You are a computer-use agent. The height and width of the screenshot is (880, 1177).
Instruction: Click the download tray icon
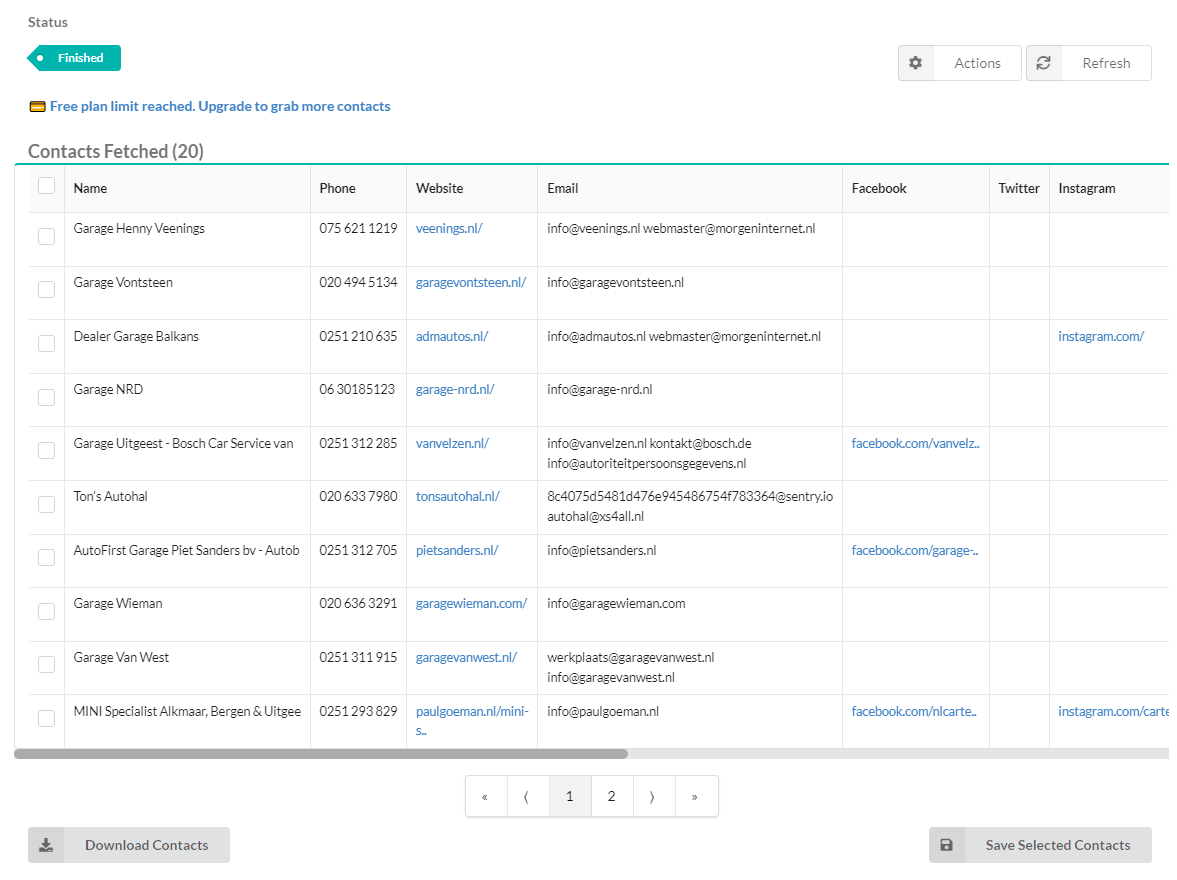pyautogui.click(x=46, y=845)
